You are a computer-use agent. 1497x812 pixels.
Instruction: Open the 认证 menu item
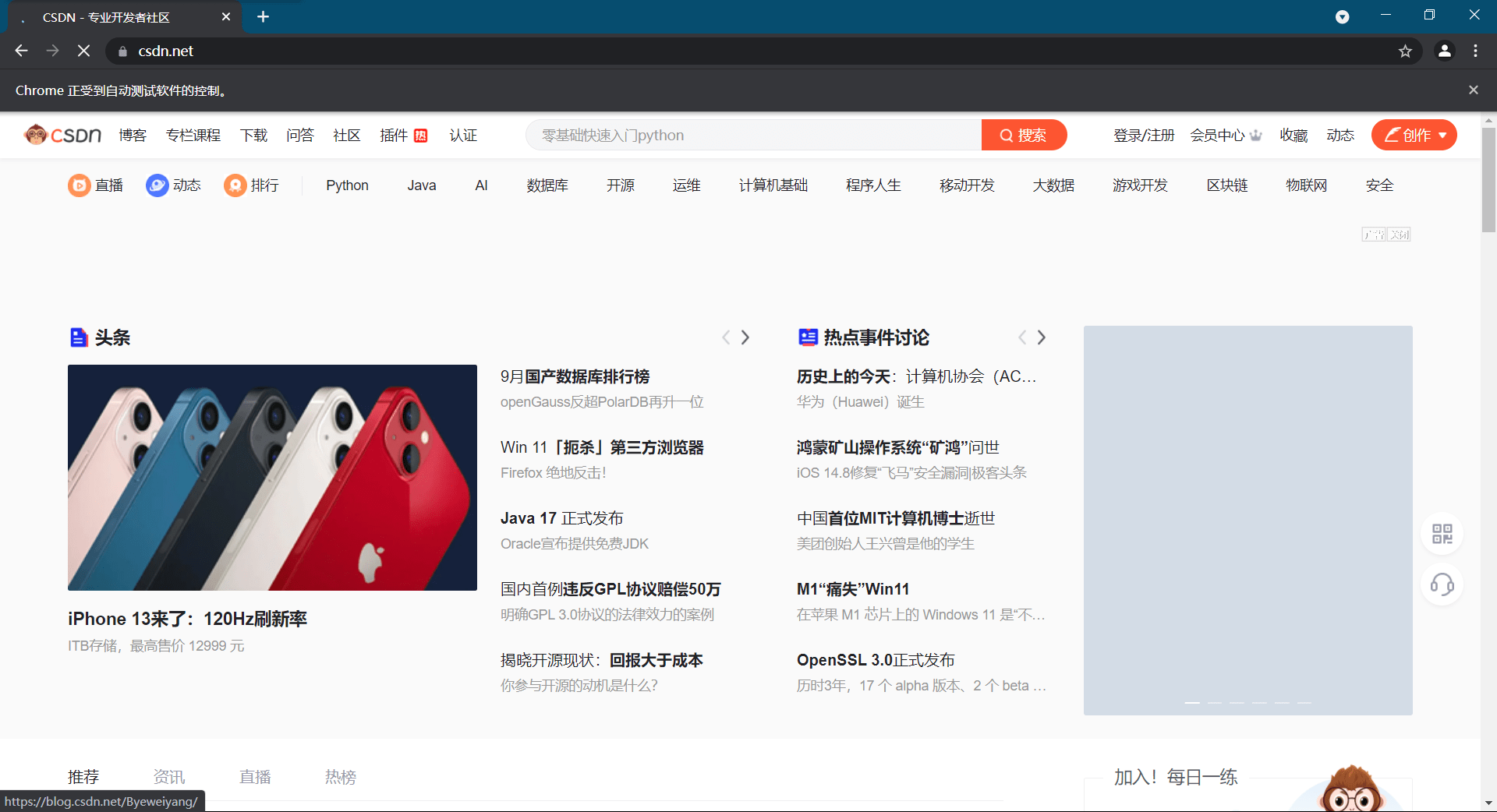[463, 136]
